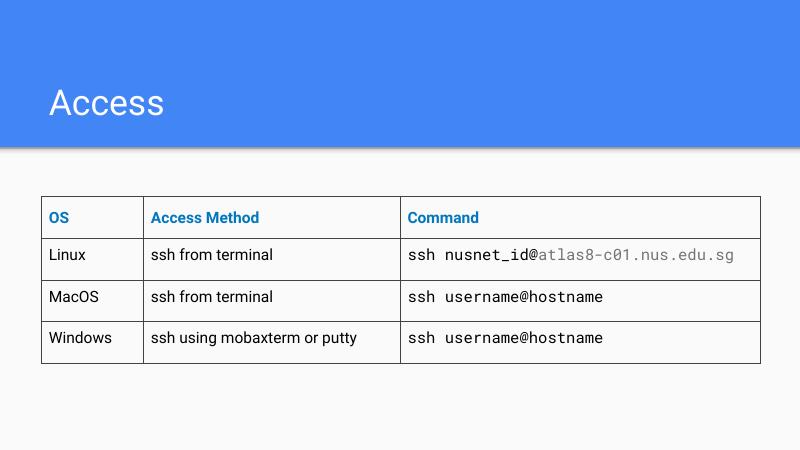Select the "Command" column header

click(x=443, y=218)
